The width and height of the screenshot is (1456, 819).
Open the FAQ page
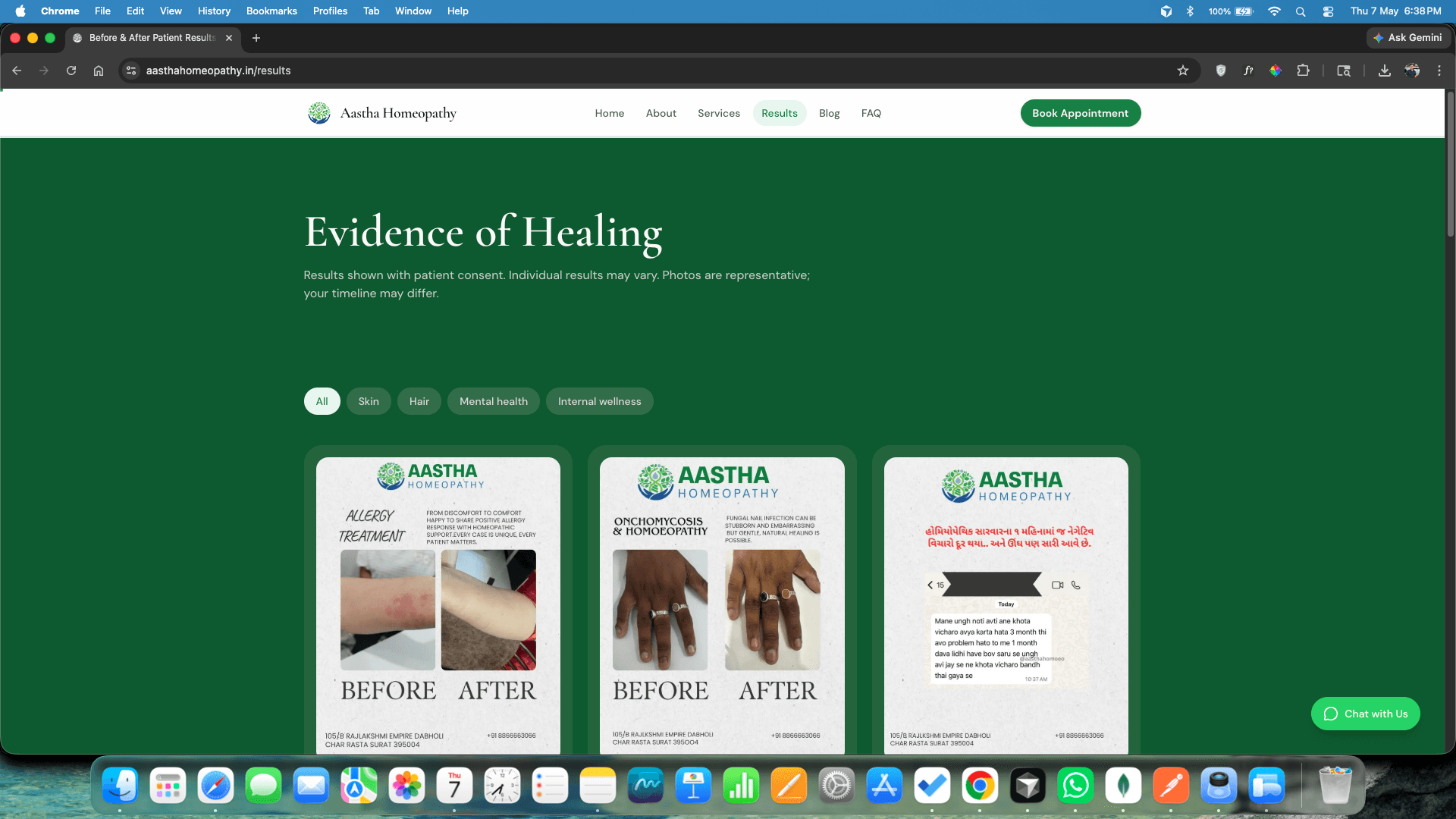pos(871,113)
